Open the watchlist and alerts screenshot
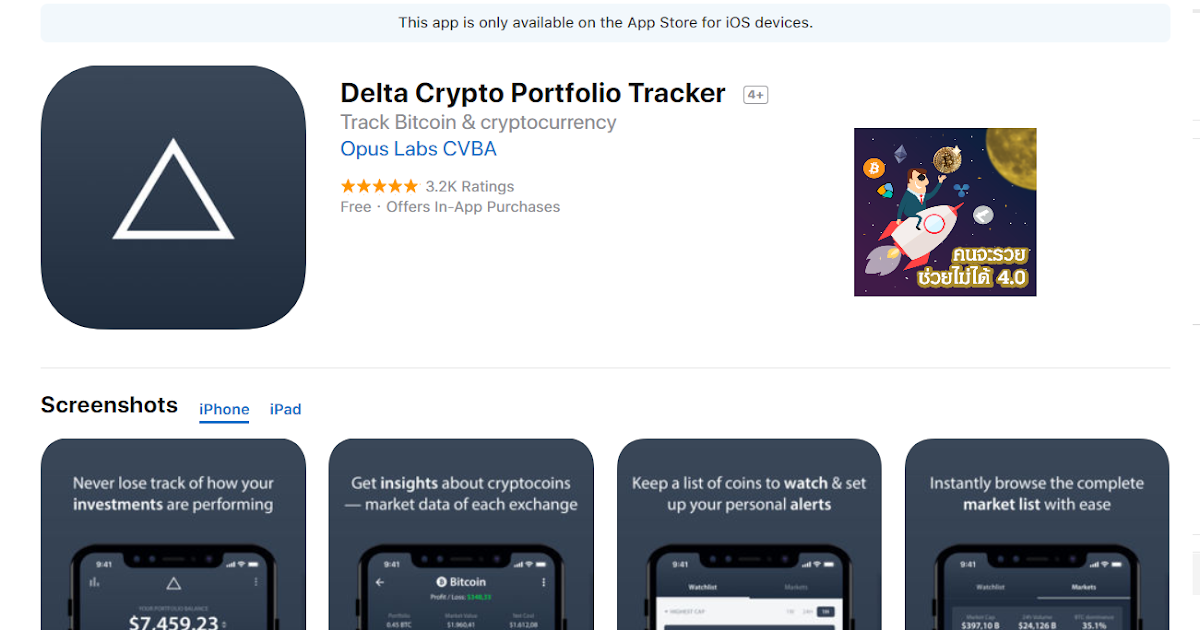Screen dimensions: 1200x630 tap(749, 534)
